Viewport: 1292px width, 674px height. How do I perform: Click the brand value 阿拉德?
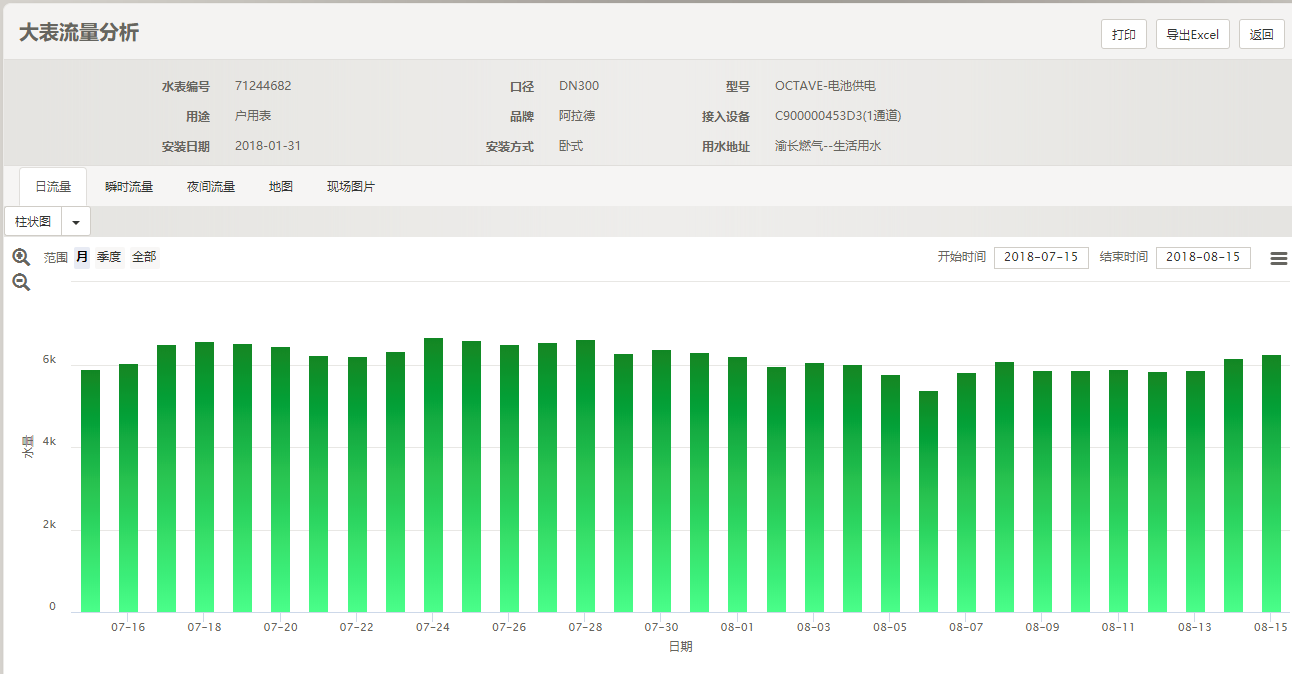pyautogui.click(x=577, y=116)
